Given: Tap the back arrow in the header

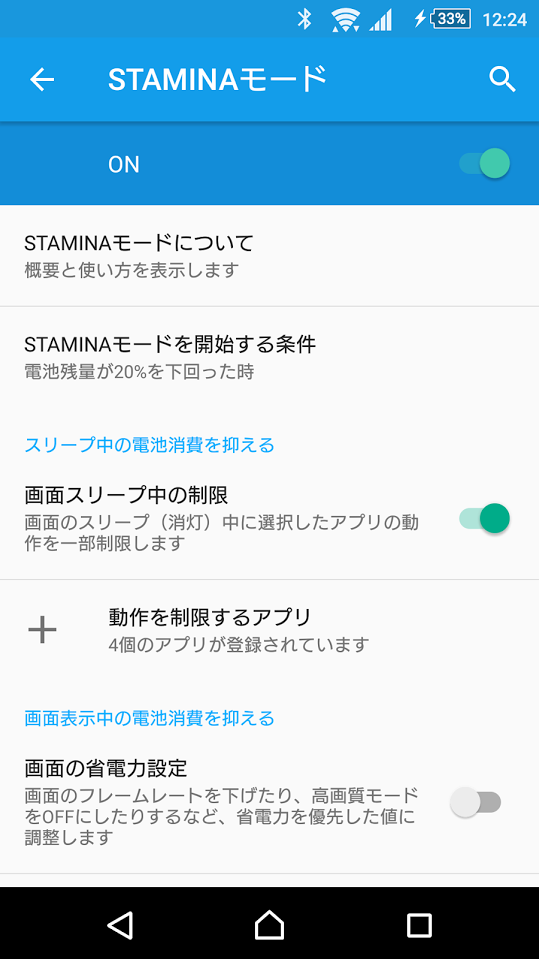Looking at the screenshot, I should click(x=42, y=80).
